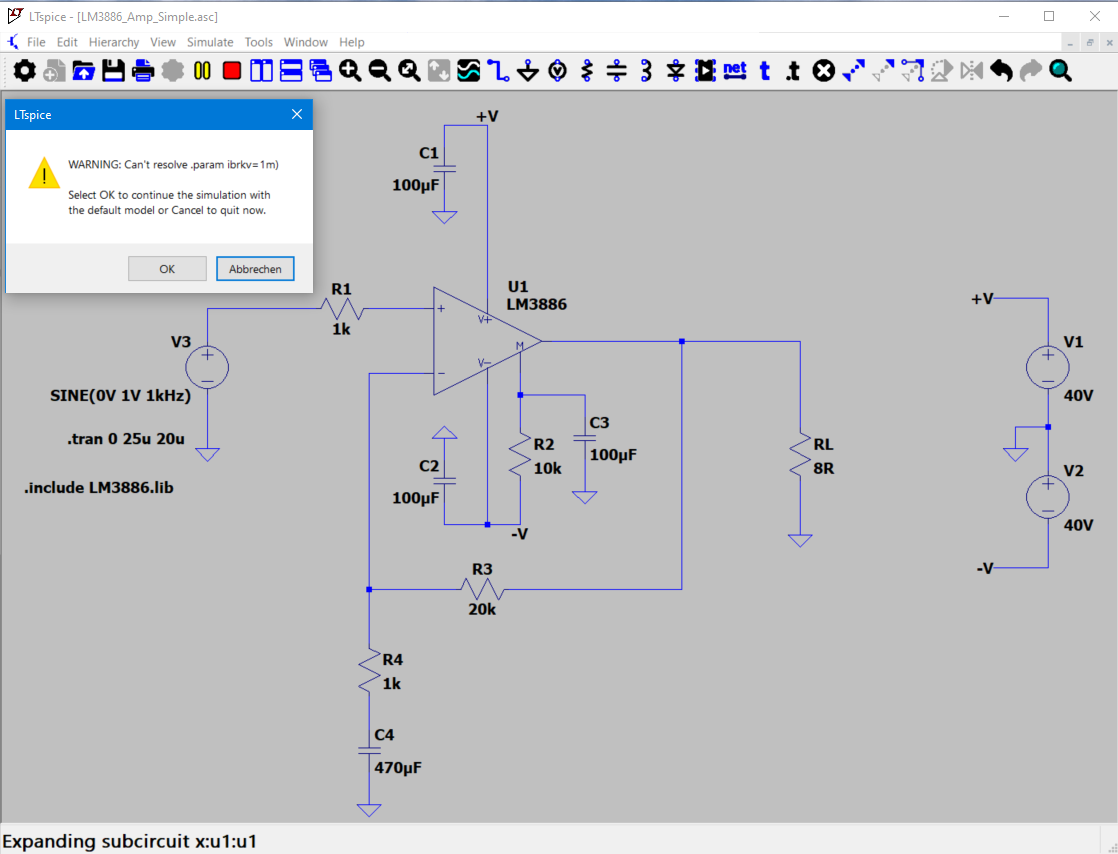Click the find magnifier icon
1118x854 pixels.
point(1060,71)
